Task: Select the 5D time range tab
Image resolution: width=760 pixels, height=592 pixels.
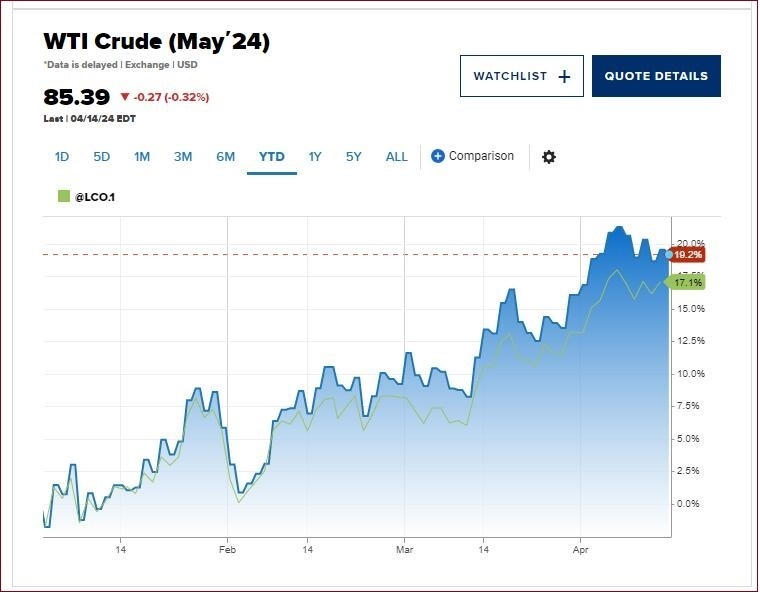Action: (102, 157)
